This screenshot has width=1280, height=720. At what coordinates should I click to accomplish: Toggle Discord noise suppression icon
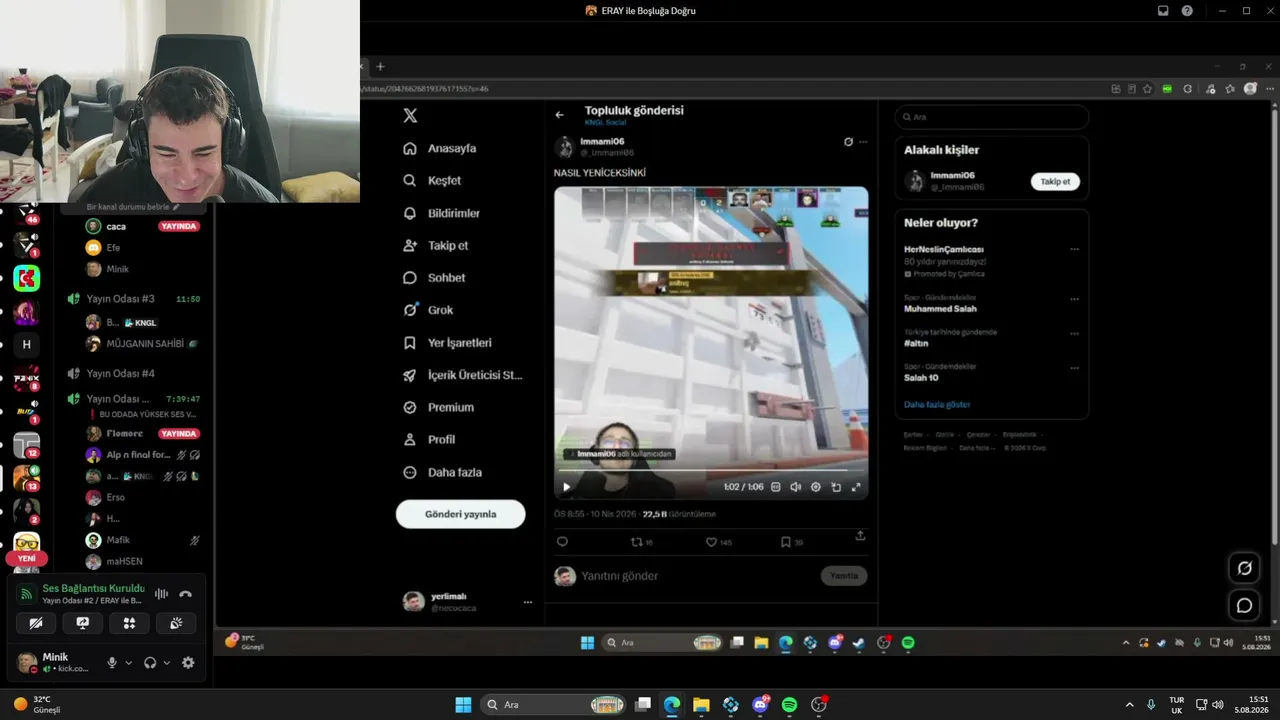(161, 594)
